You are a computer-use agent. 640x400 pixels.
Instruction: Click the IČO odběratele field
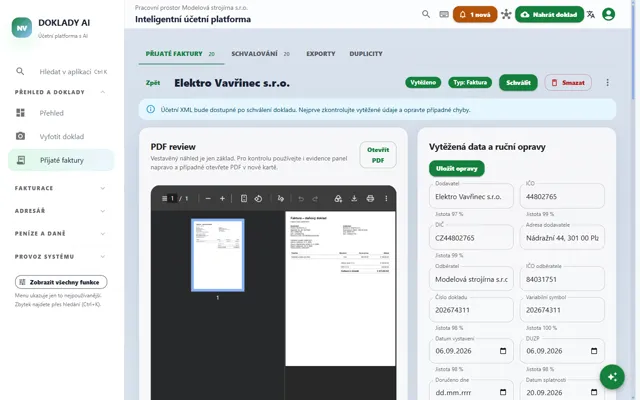pyautogui.click(x=562, y=279)
